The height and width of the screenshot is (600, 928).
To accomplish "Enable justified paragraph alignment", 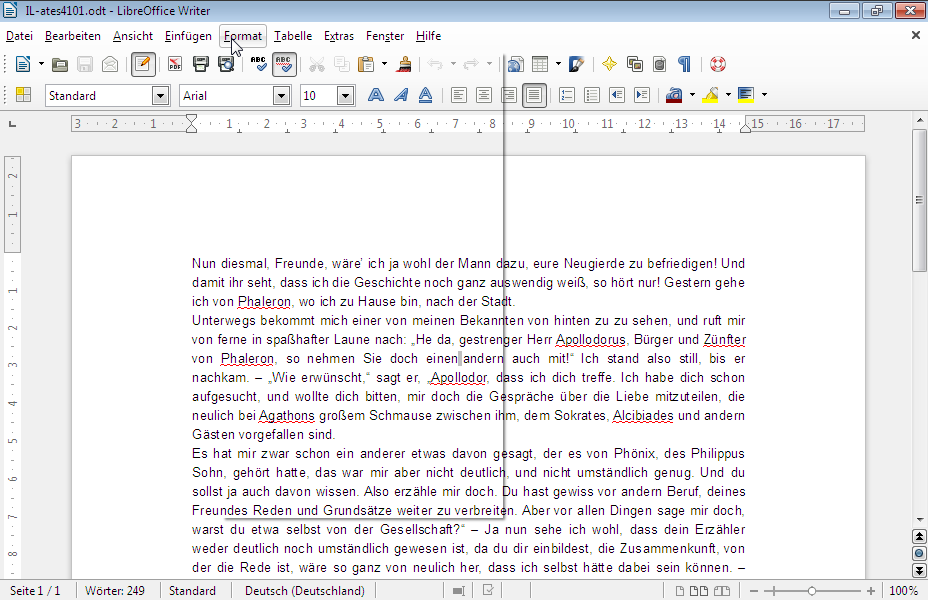I will point(534,95).
